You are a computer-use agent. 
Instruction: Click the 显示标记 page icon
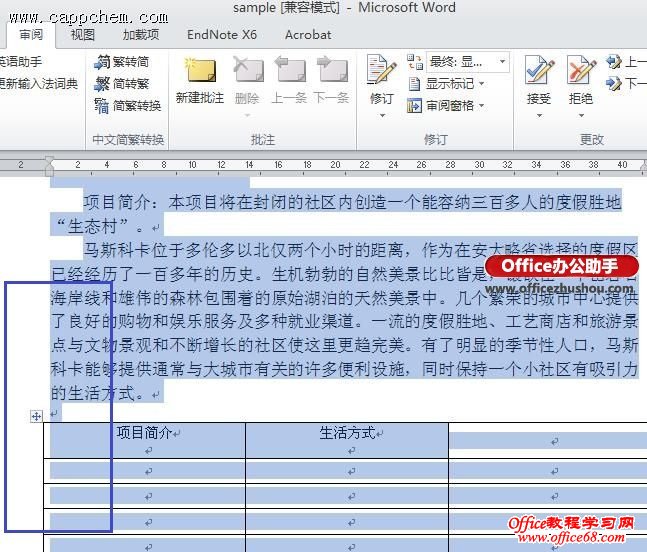coord(414,84)
